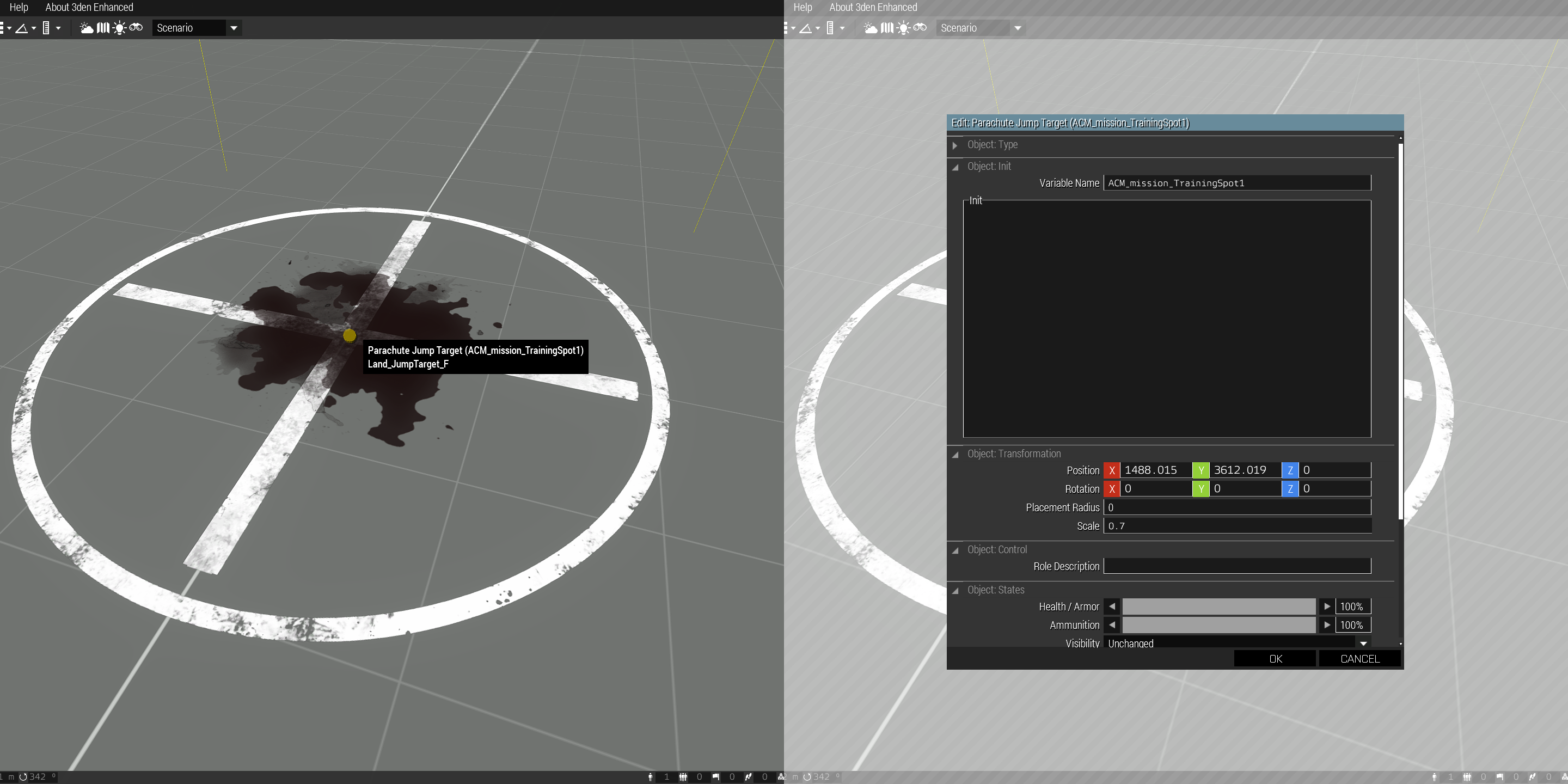Image resolution: width=1568 pixels, height=784 pixels.
Task: Decrease Ammunition using its left arrow
Action: 1112,625
